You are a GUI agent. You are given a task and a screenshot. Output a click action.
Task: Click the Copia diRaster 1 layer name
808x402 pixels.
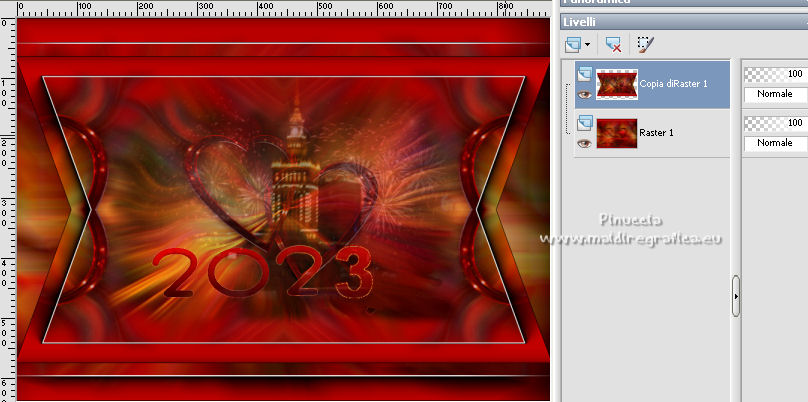(673, 83)
